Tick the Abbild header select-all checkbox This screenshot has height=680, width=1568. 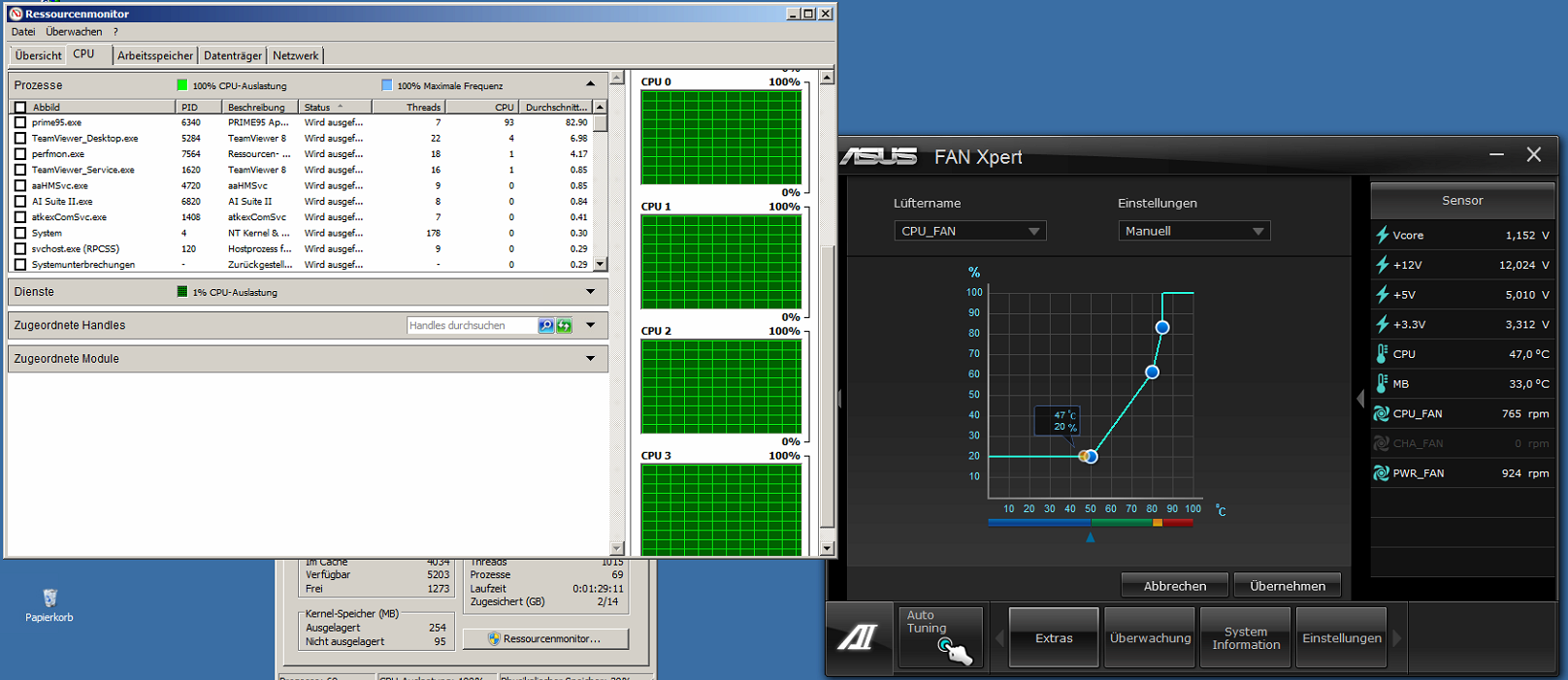20,107
